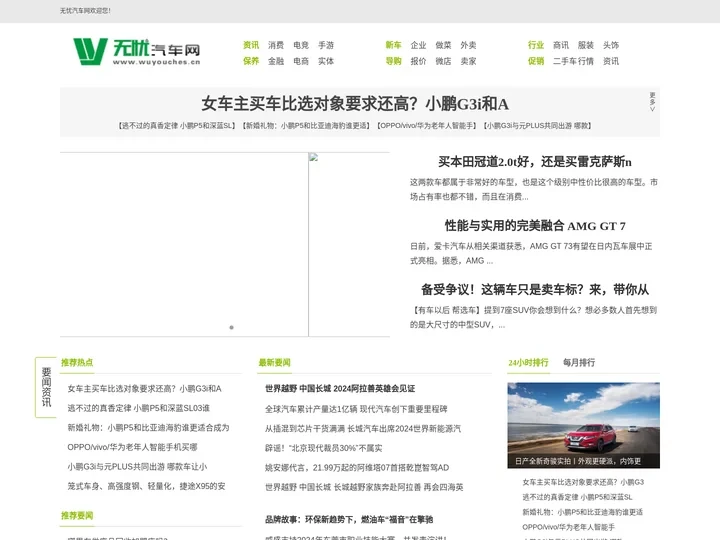
Task: Open ranking item OPPO/vivo/华为老年人智能手
Action: pos(568,527)
